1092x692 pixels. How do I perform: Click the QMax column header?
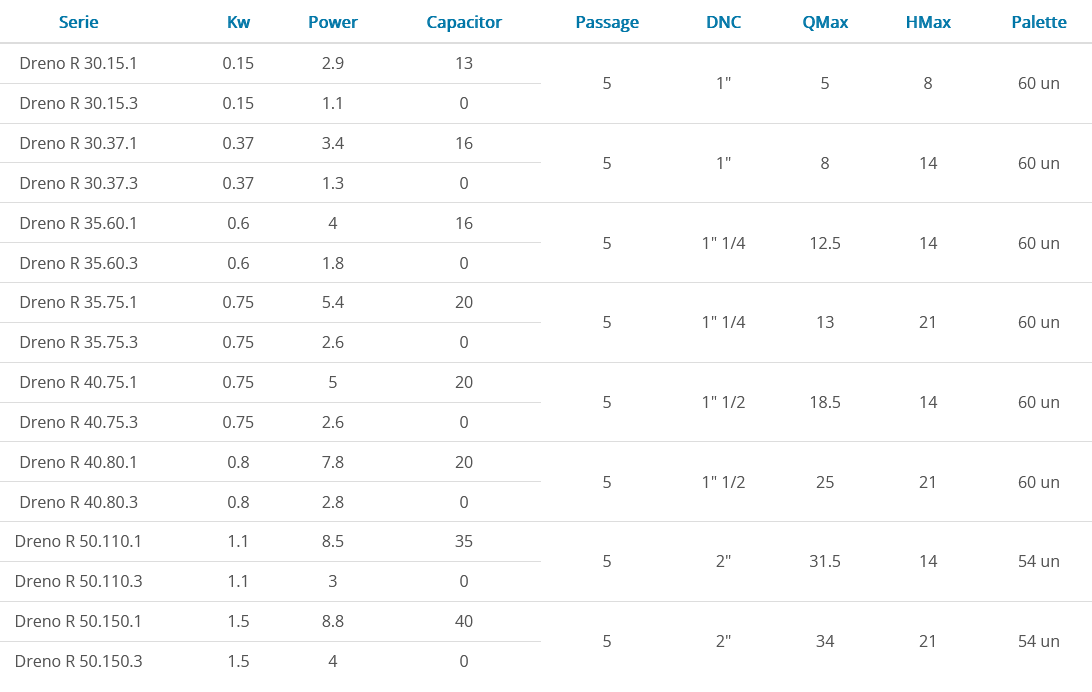825,22
